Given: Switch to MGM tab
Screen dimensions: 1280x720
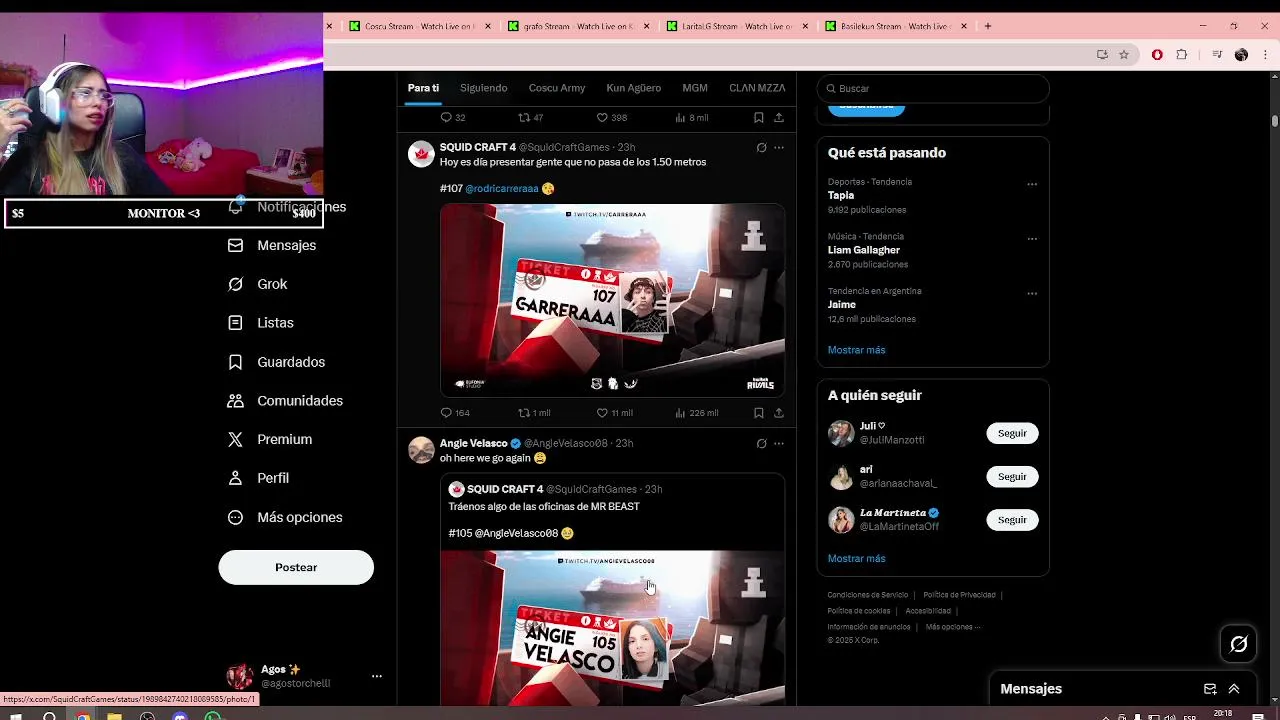Looking at the screenshot, I should (695, 88).
